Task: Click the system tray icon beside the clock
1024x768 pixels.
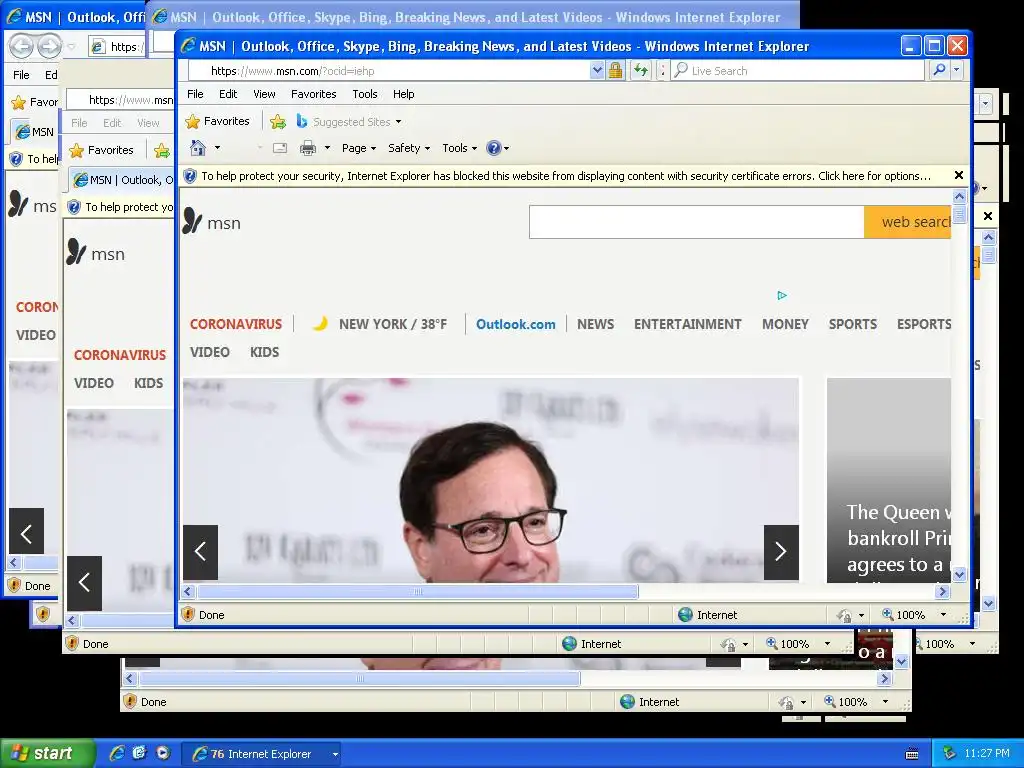Action: [x=950, y=754]
